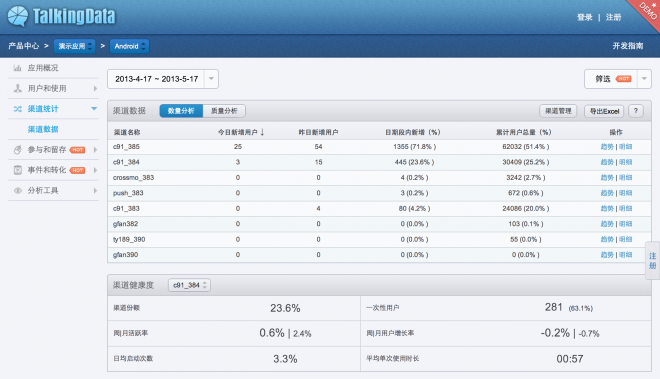This screenshot has height=379, width=660.
Task: Click 产品中心 breadcrumb
Action: (x=24, y=45)
